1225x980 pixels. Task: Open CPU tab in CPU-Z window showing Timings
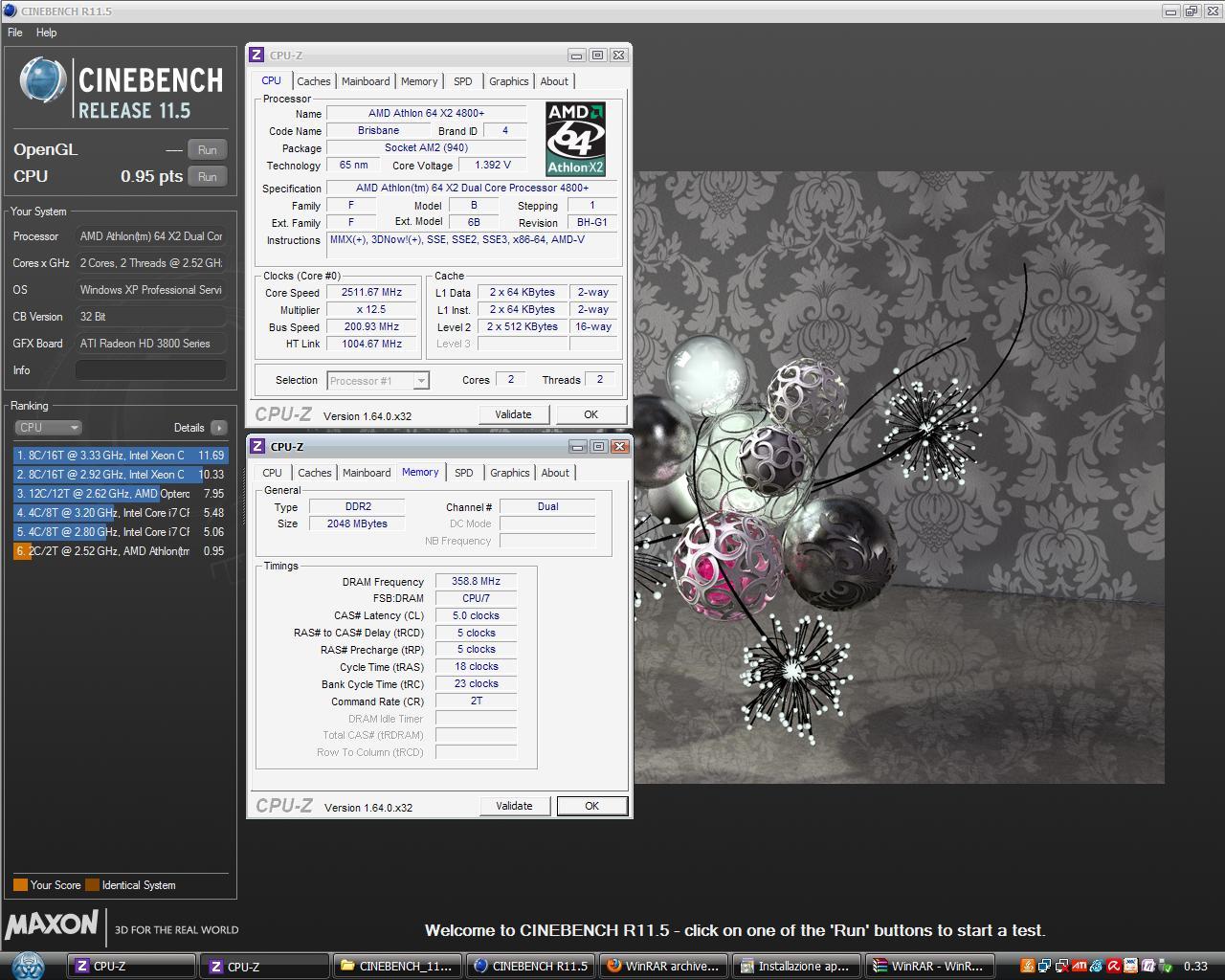tap(273, 473)
